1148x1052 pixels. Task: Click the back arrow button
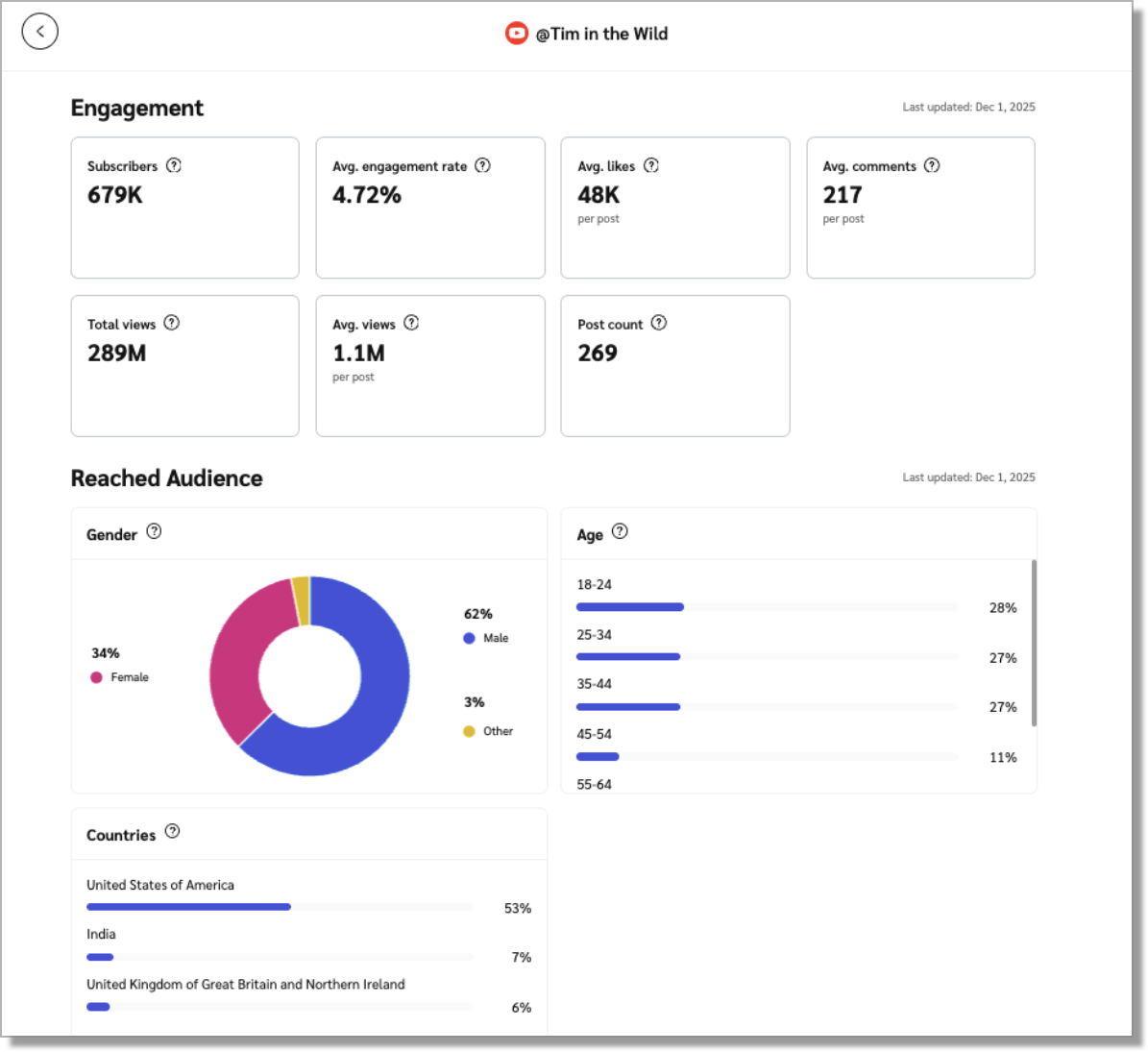click(39, 32)
